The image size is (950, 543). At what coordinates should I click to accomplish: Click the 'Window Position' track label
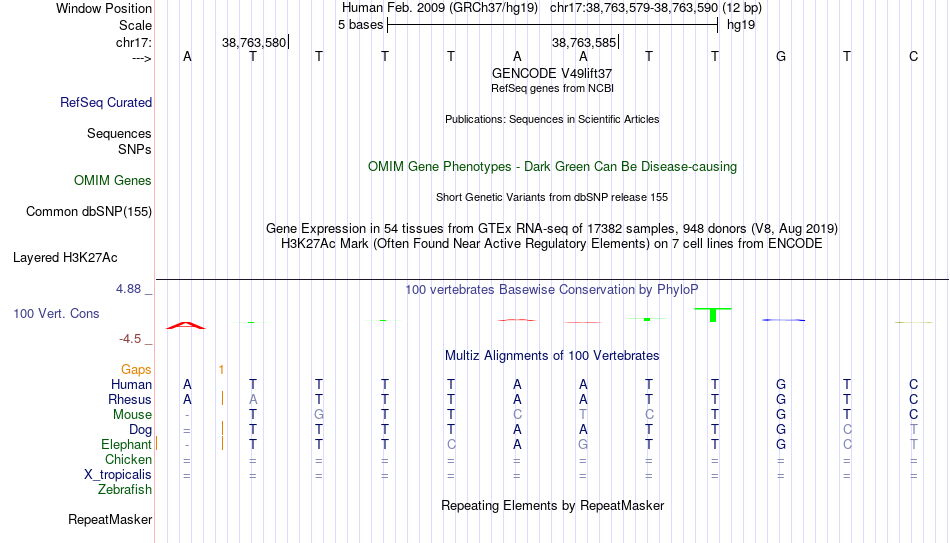(x=104, y=8)
